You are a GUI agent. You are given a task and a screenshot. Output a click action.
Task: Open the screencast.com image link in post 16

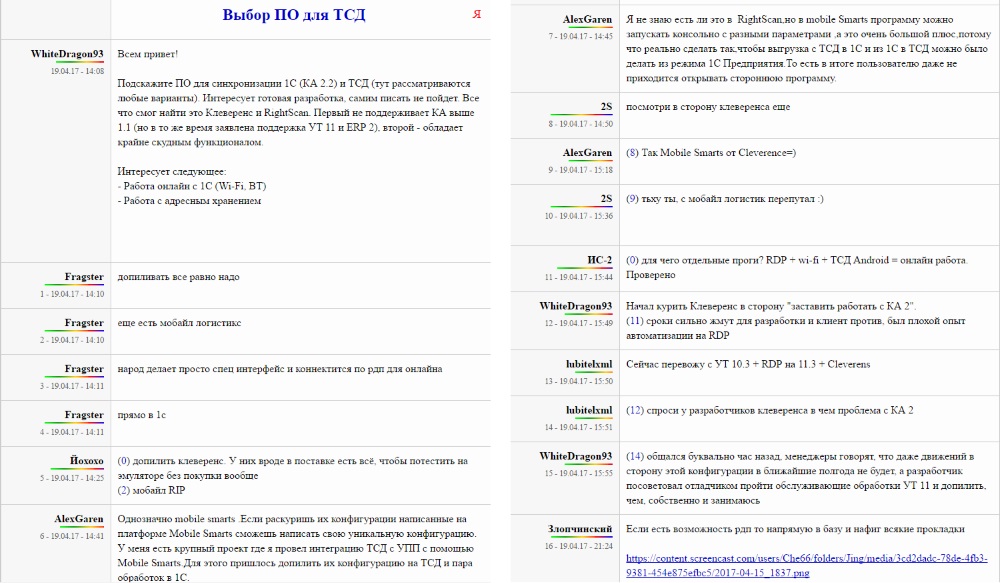click(807, 565)
